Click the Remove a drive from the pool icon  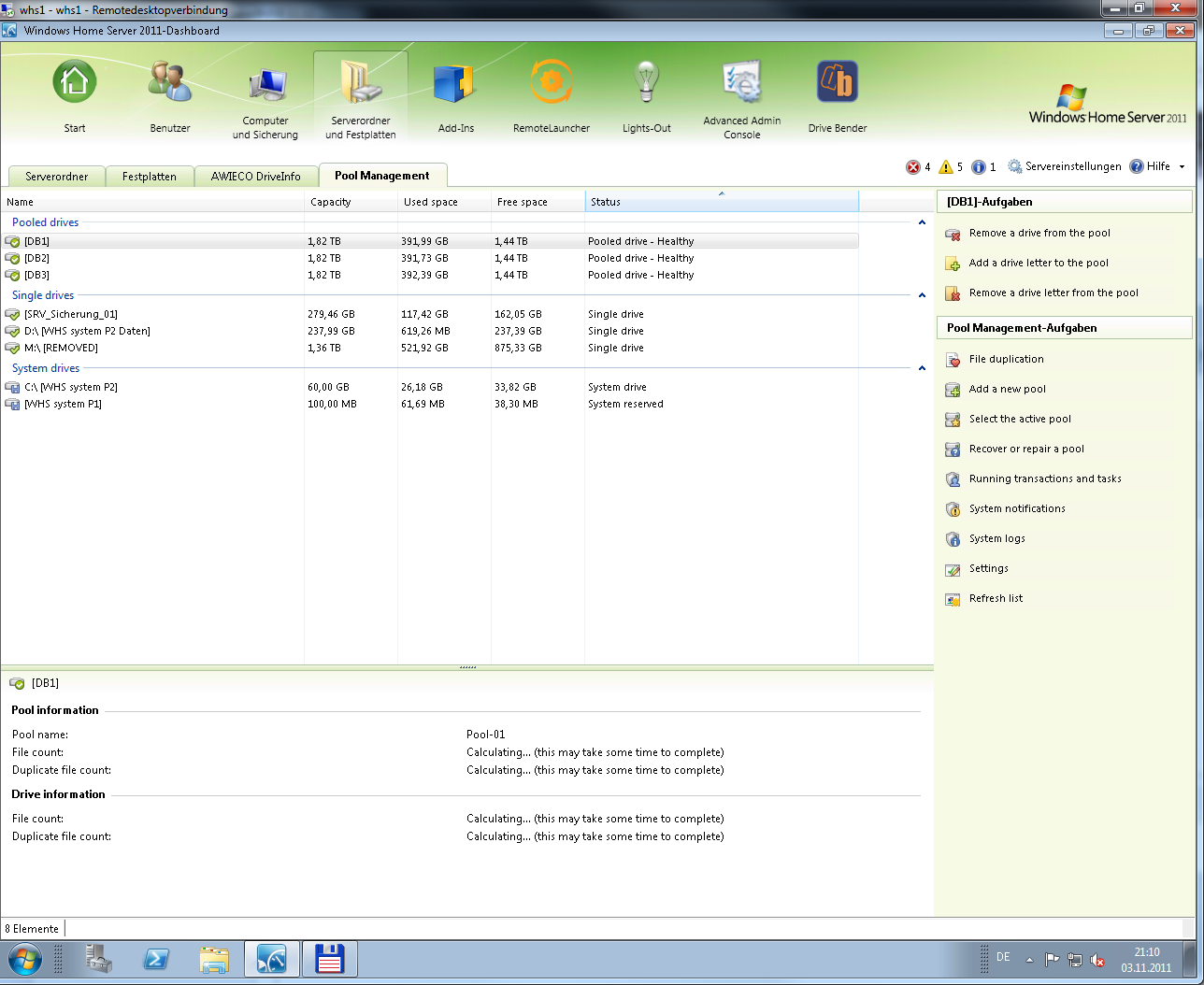953,234
